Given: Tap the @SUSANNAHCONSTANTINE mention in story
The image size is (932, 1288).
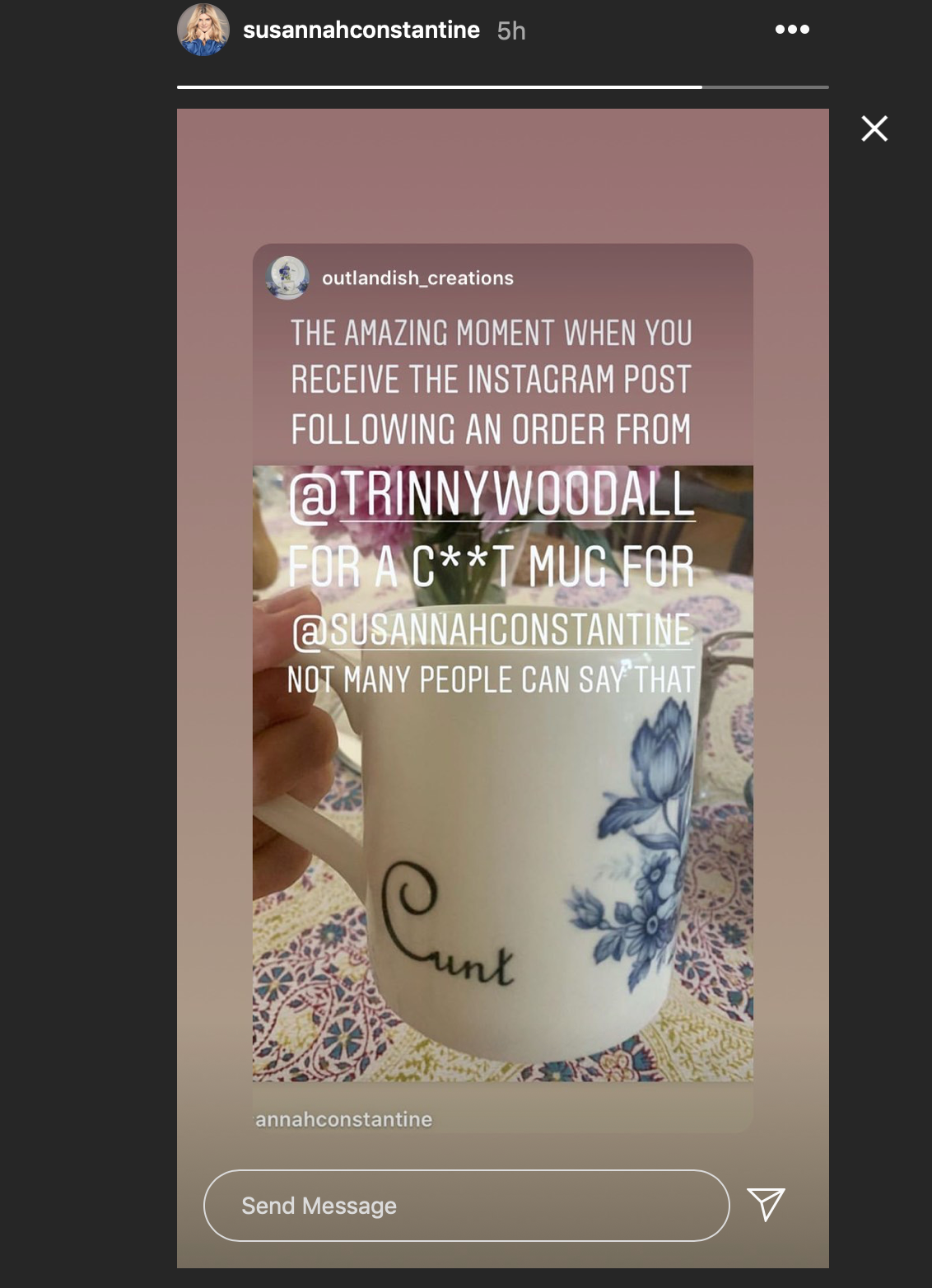Looking at the screenshot, I should (x=492, y=630).
